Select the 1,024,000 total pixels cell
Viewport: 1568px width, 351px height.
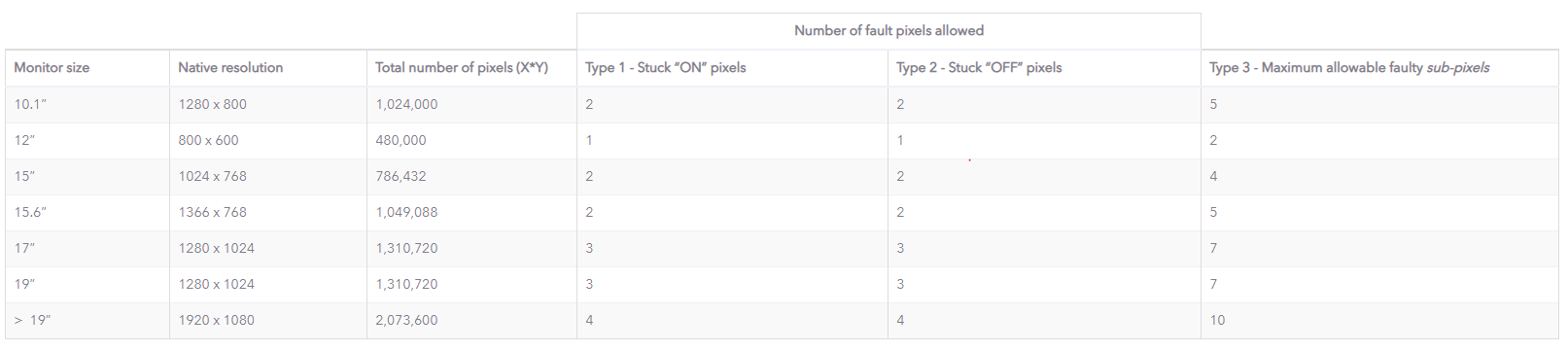(471, 104)
